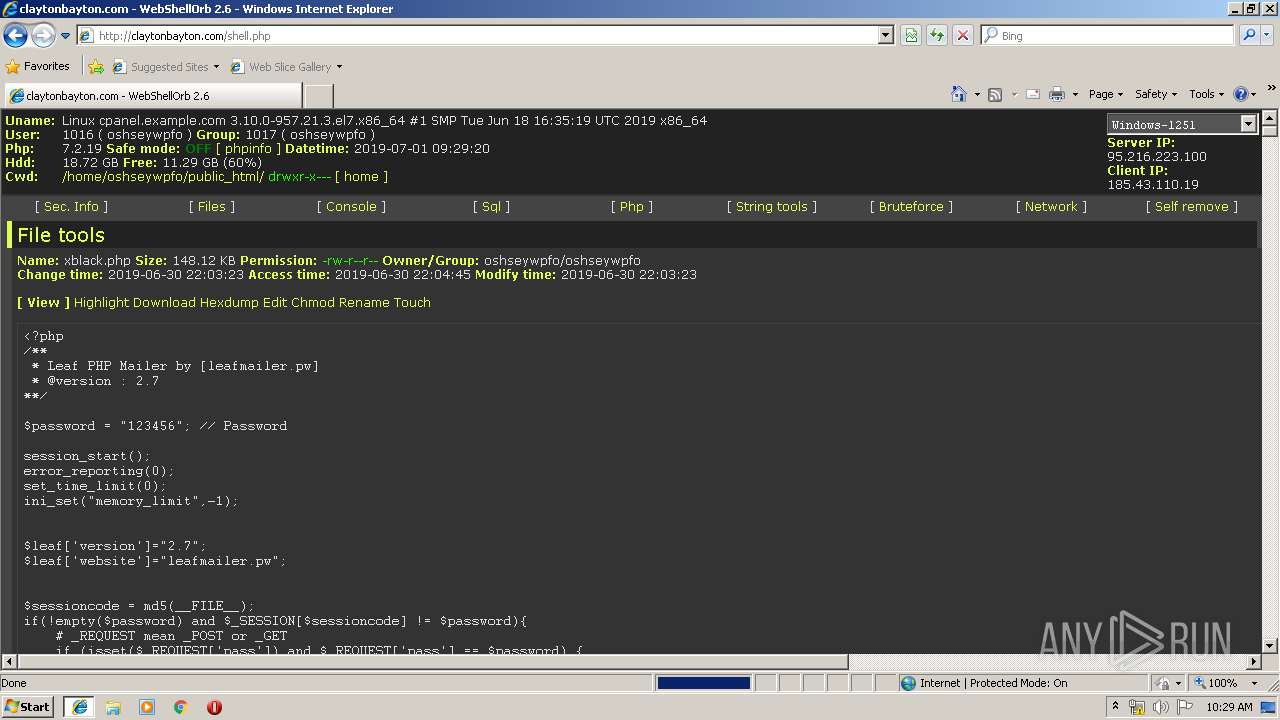
Task: Open Windows Media Player taskbar icon
Action: tap(147, 707)
